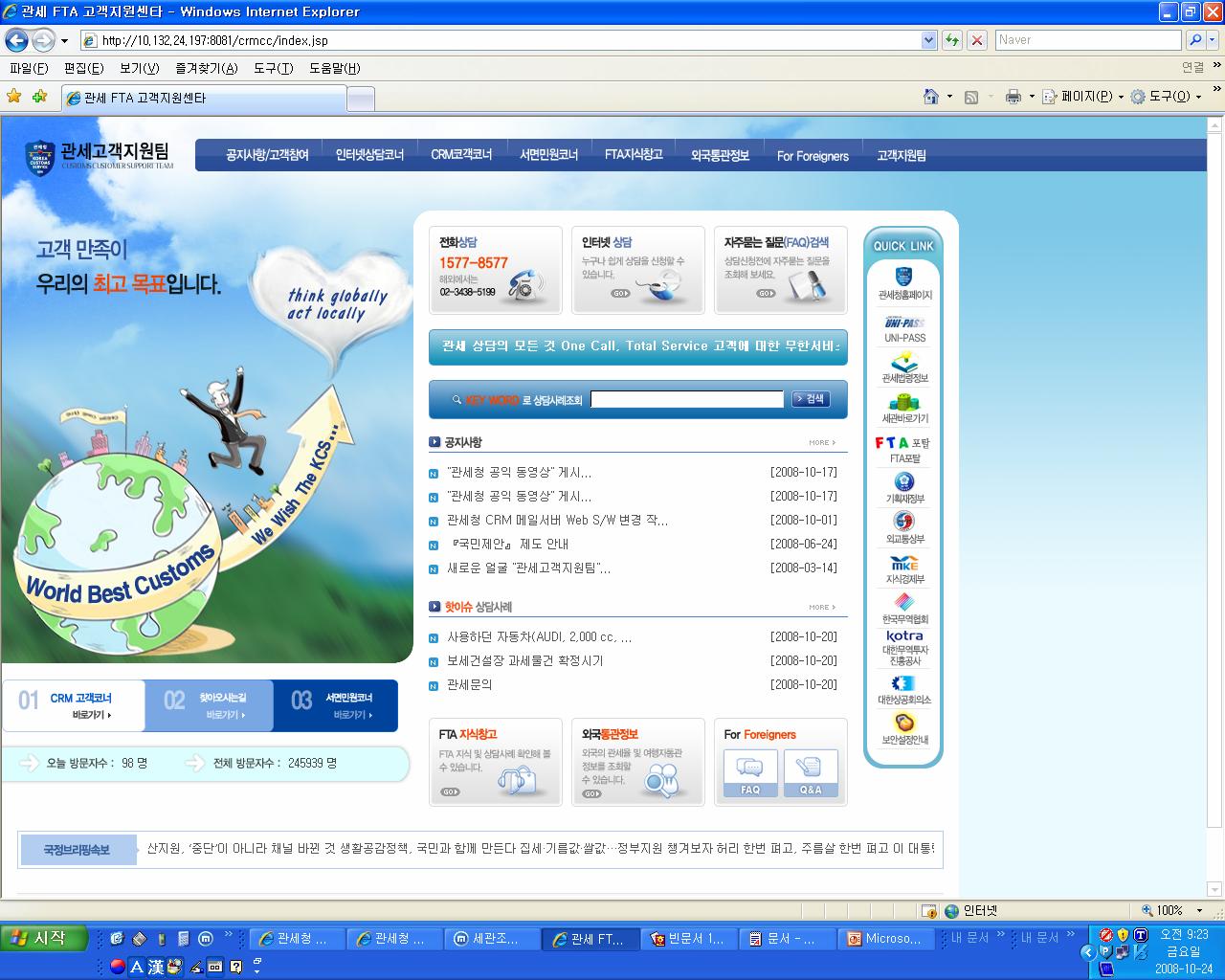Click the IE refresh page icon
This screenshot has height=980, width=1225.
click(952, 40)
